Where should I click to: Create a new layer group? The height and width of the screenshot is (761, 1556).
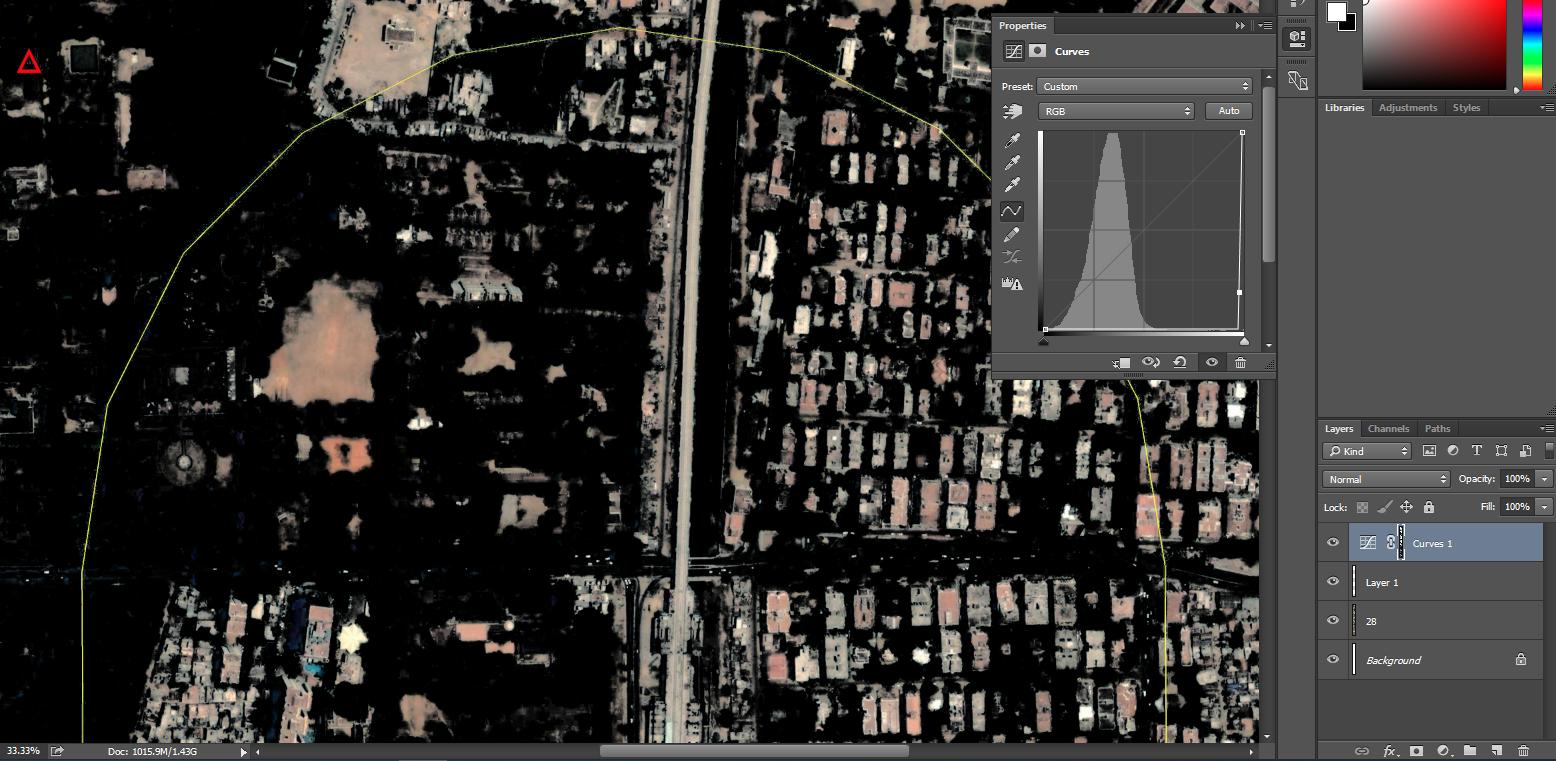[1470, 751]
